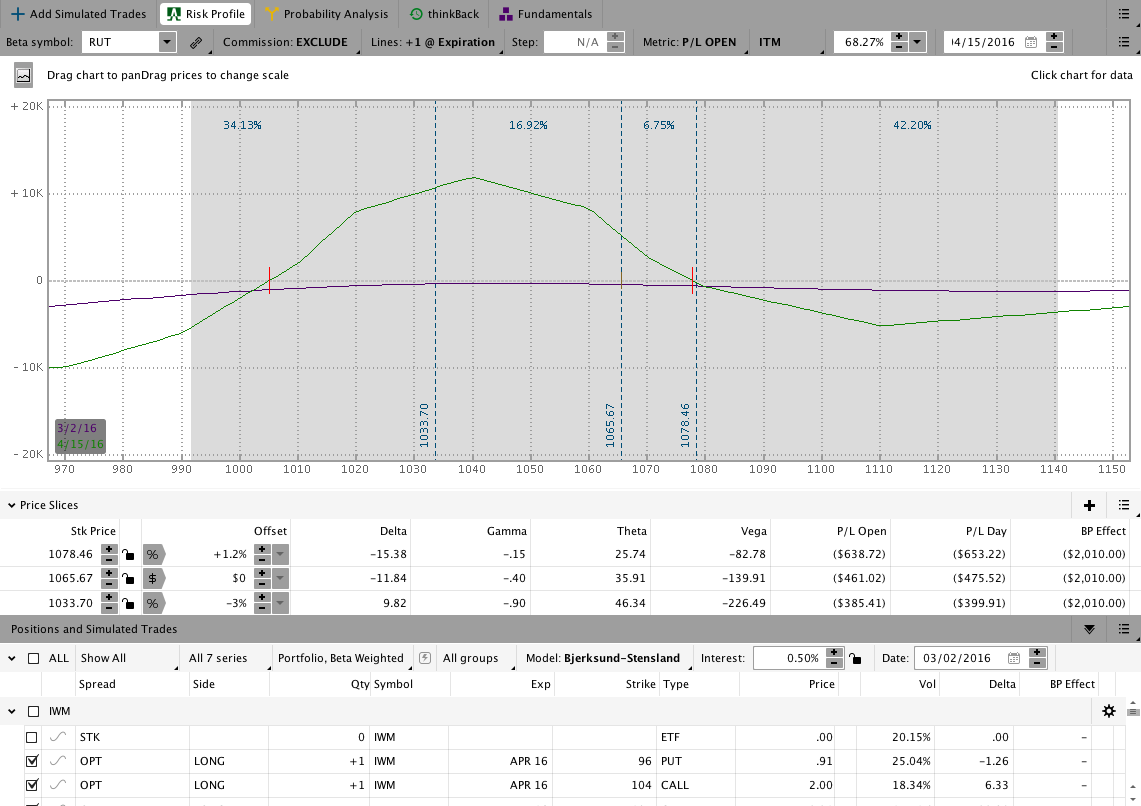This screenshot has width=1141, height=806.
Task: Click the Theta column header
Action: (632, 531)
